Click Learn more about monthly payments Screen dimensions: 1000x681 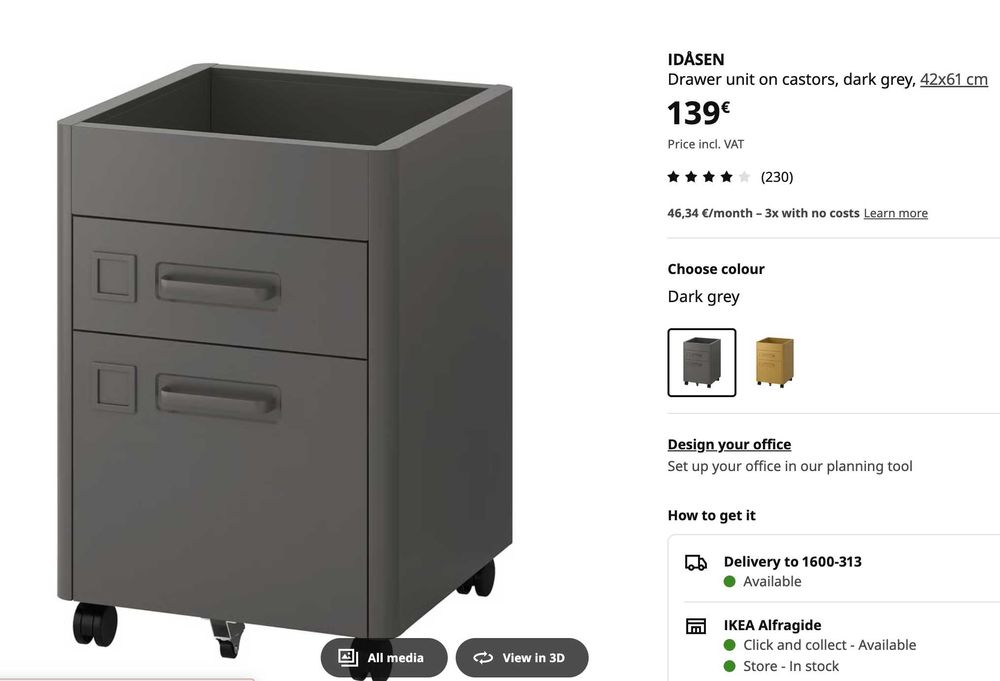pos(895,213)
